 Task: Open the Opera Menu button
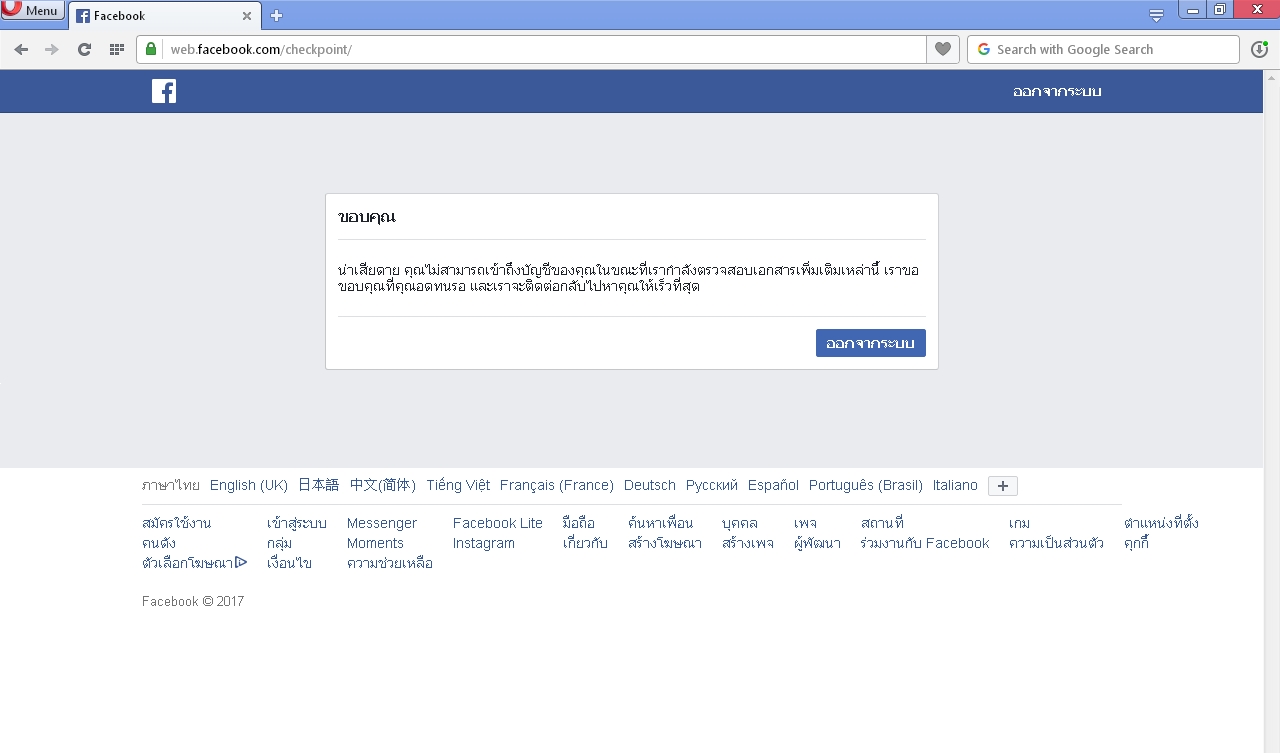32,11
